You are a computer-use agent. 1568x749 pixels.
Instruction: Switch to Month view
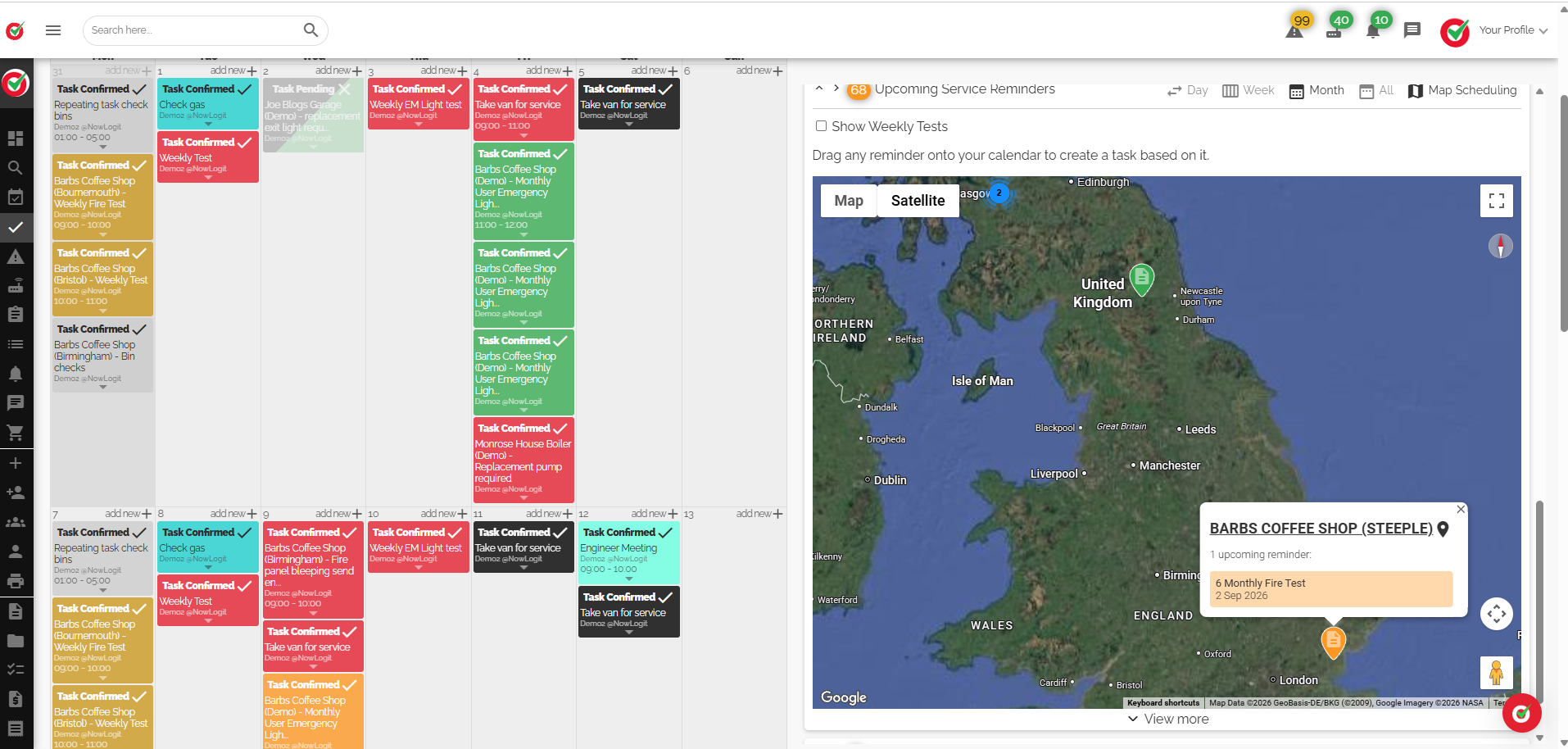[1316, 90]
